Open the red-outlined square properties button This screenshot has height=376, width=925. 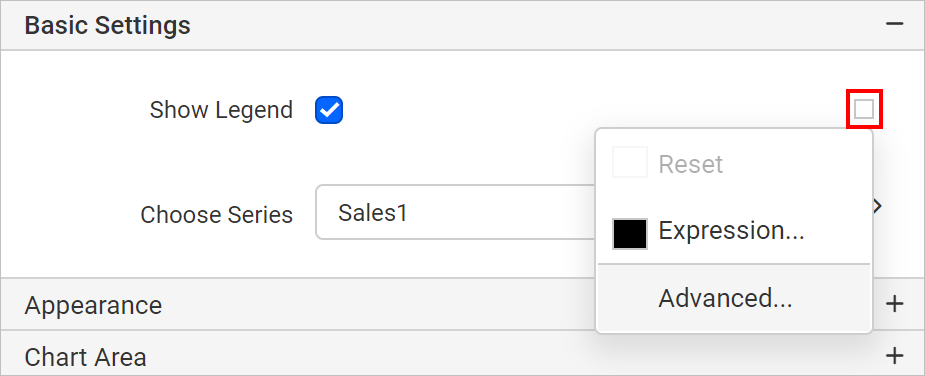click(864, 109)
